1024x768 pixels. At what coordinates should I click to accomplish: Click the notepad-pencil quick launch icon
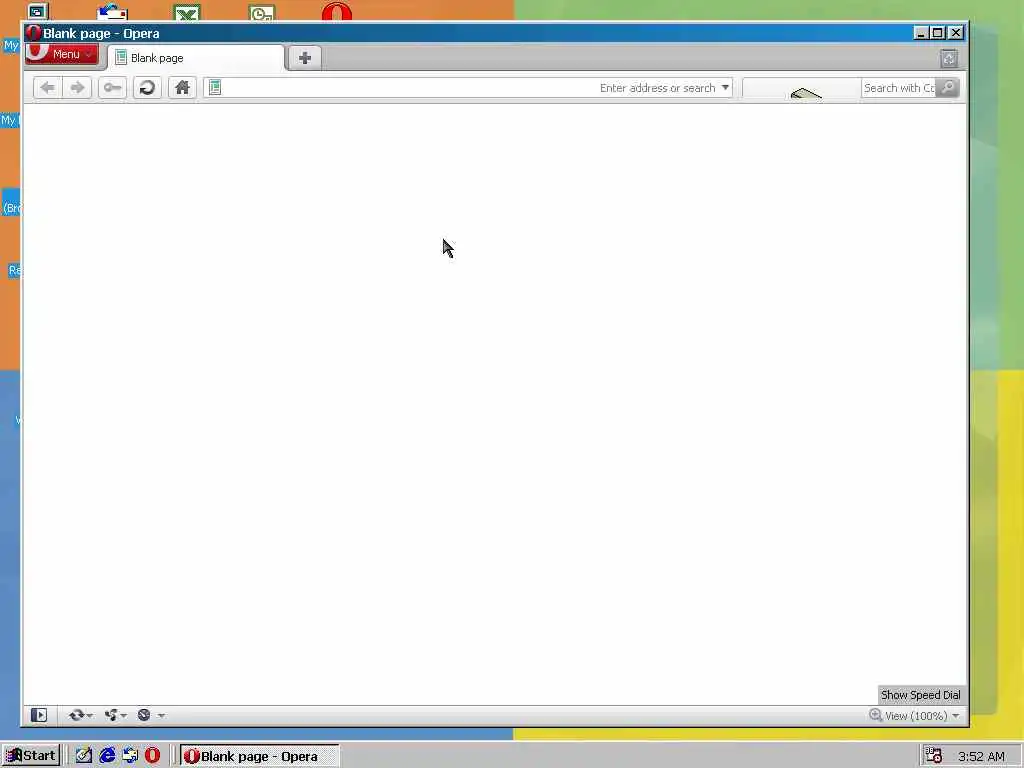(84, 756)
